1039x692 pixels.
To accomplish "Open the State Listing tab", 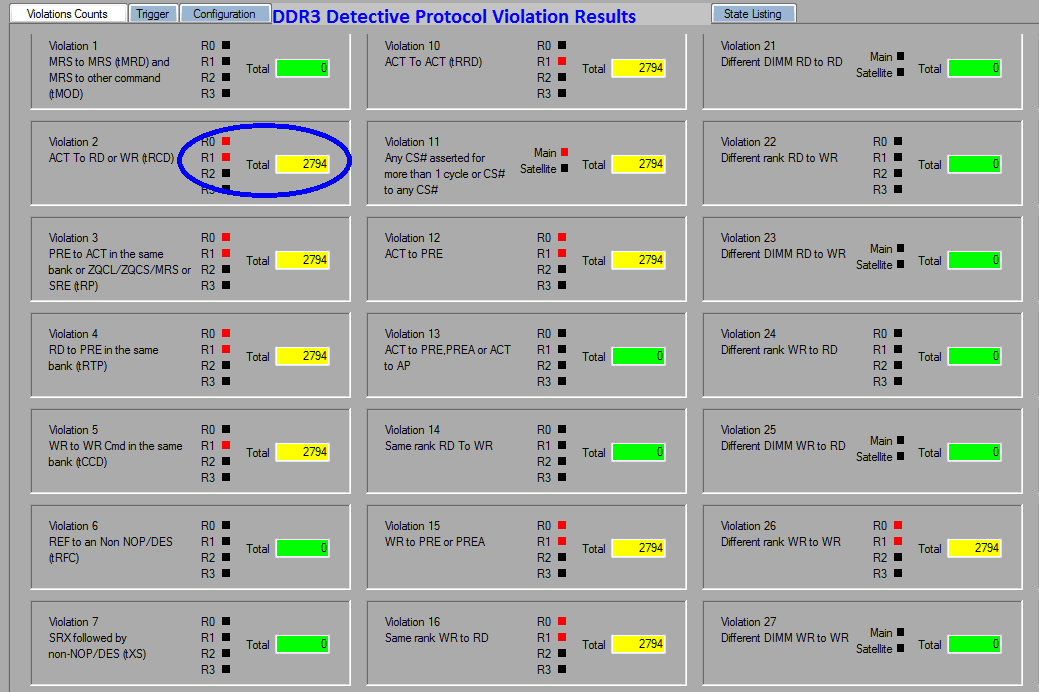I will pos(753,14).
